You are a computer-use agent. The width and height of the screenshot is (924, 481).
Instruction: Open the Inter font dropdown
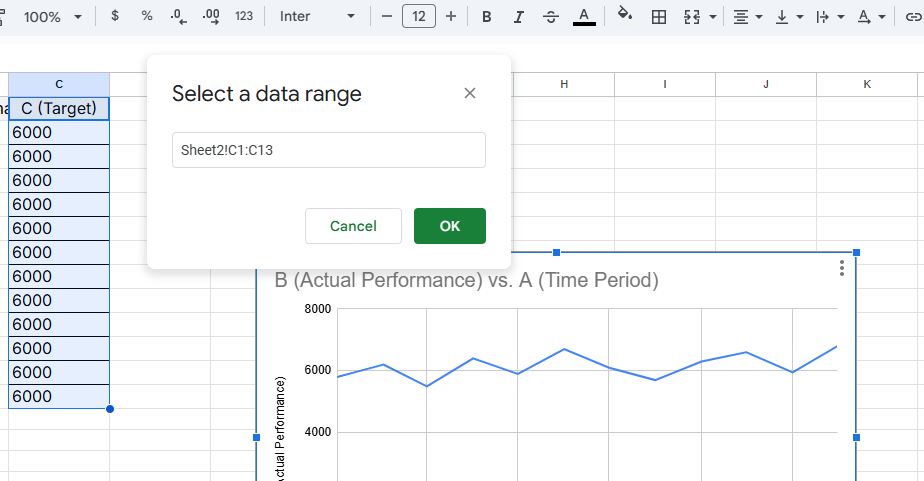click(x=318, y=17)
